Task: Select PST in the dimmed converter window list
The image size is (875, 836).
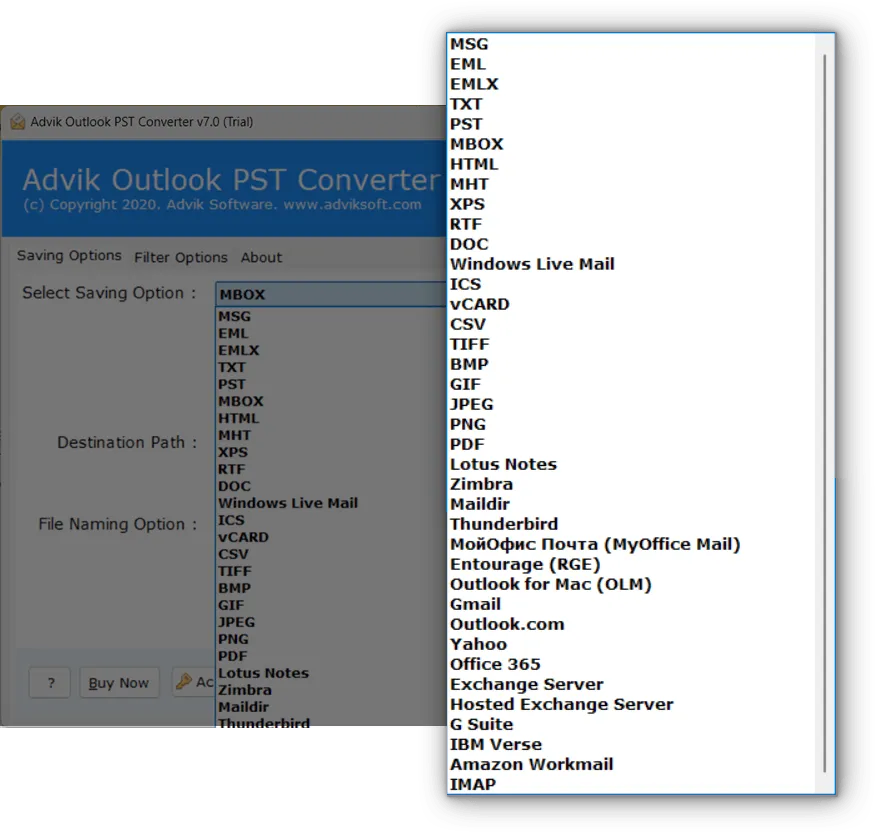Action: (232, 385)
